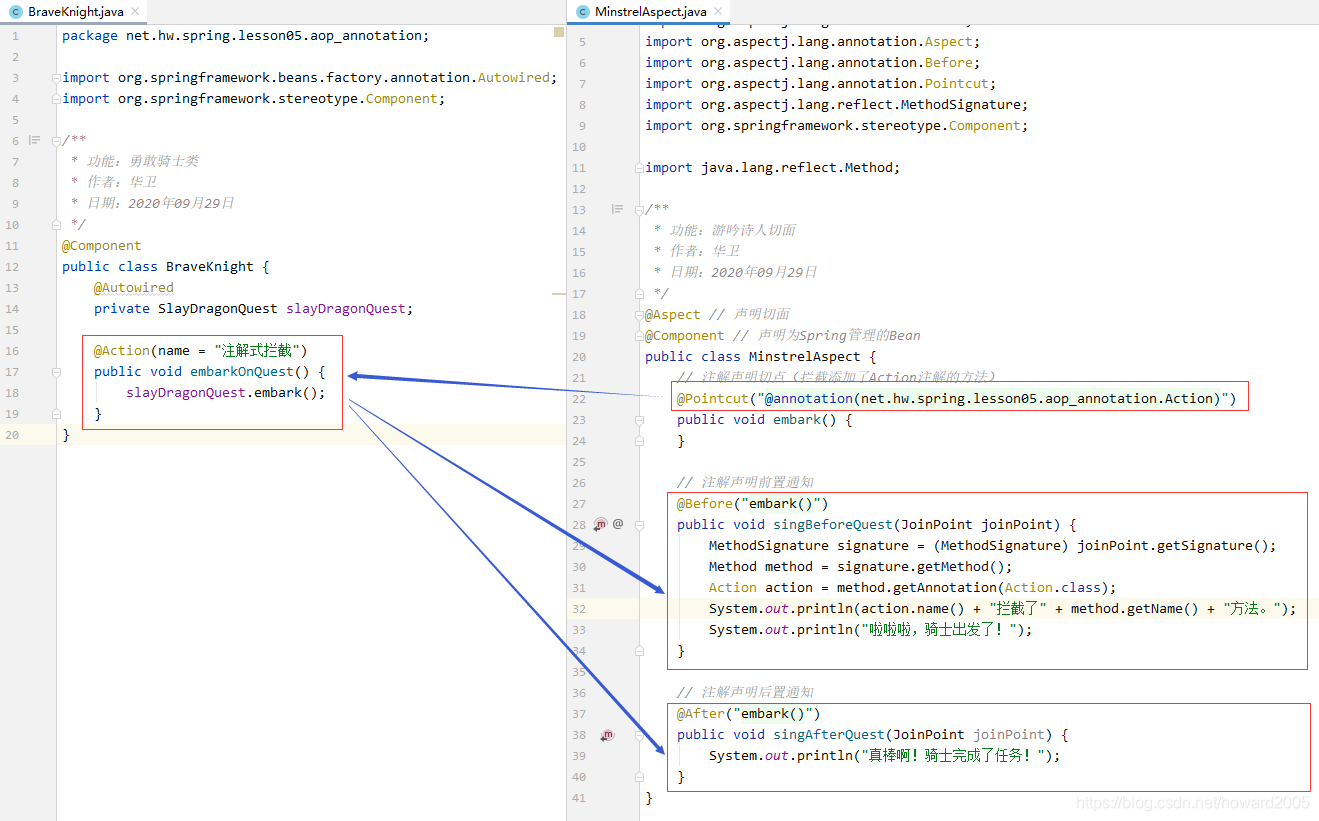
Task: Toggle rendered doc view icon in BraveKnight line 6
Action: coord(35,140)
